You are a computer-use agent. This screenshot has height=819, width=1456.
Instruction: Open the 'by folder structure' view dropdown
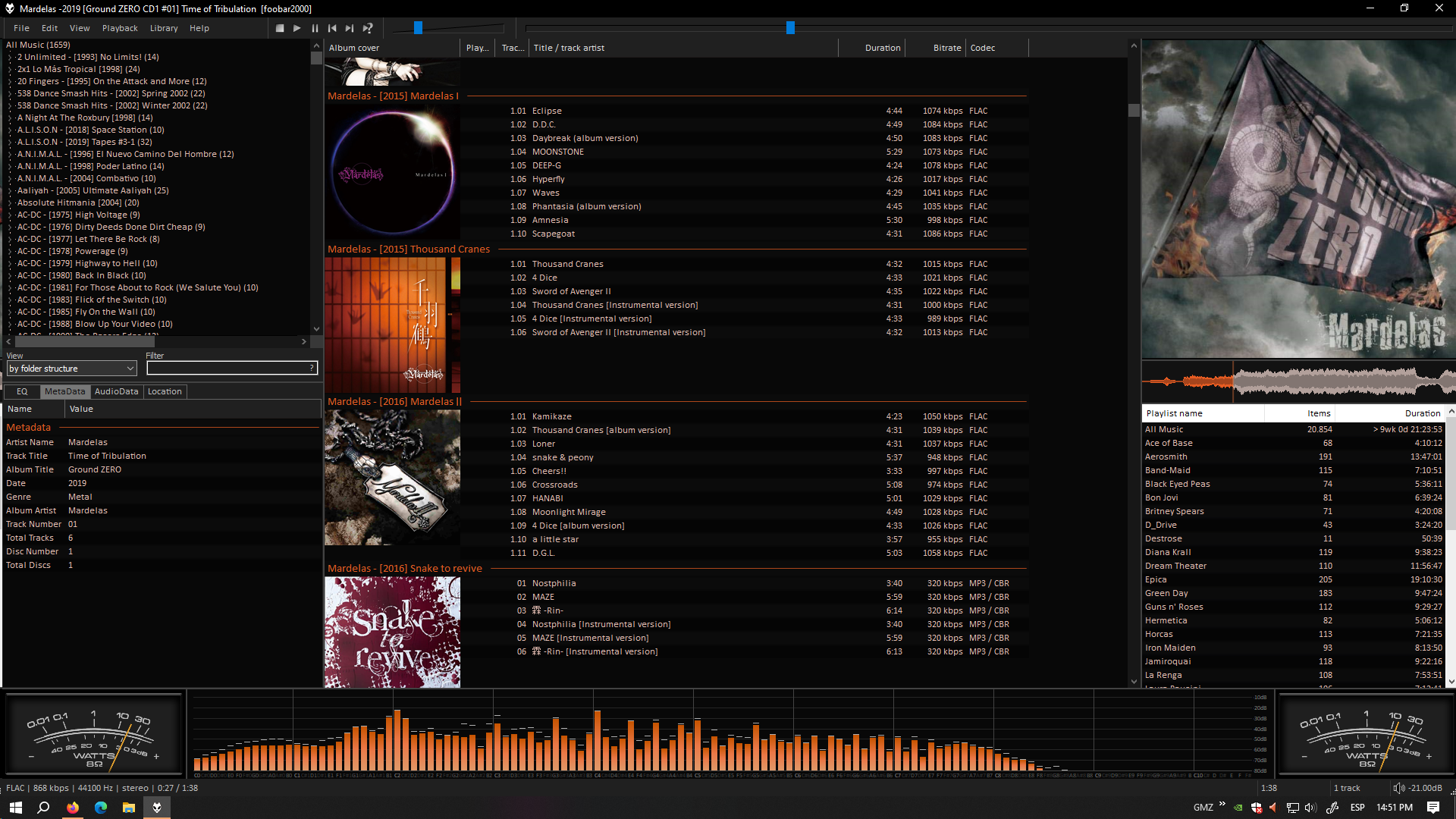(x=71, y=369)
